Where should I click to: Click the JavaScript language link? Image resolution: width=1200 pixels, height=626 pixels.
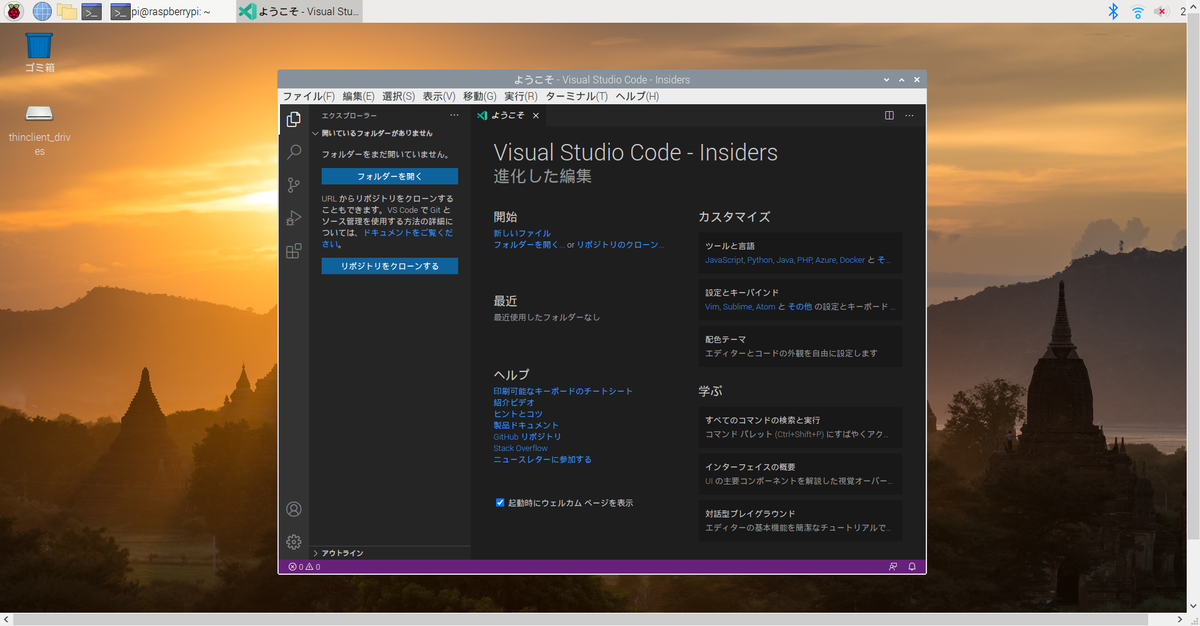[724, 260]
